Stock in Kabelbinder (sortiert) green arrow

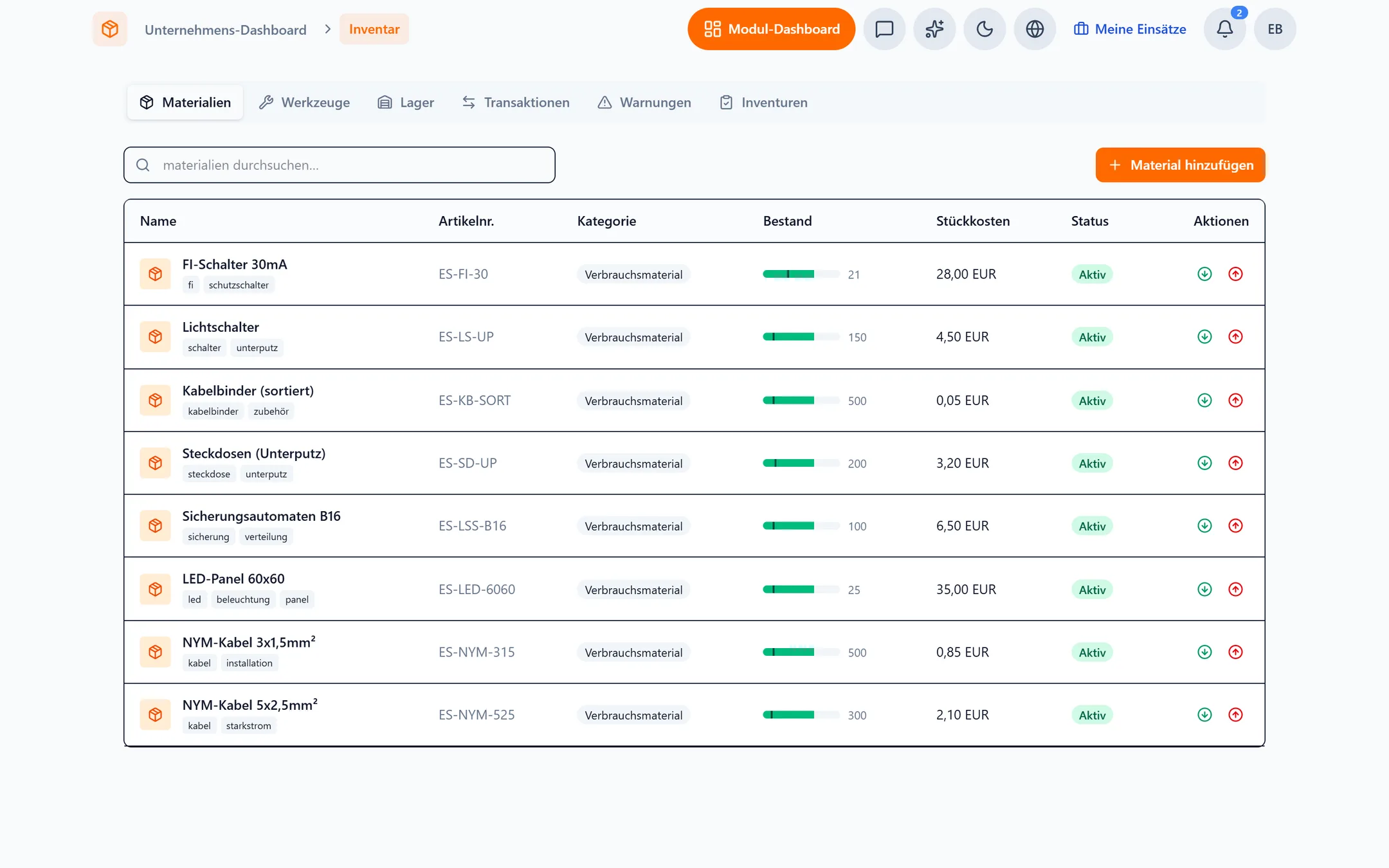tap(1204, 401)
